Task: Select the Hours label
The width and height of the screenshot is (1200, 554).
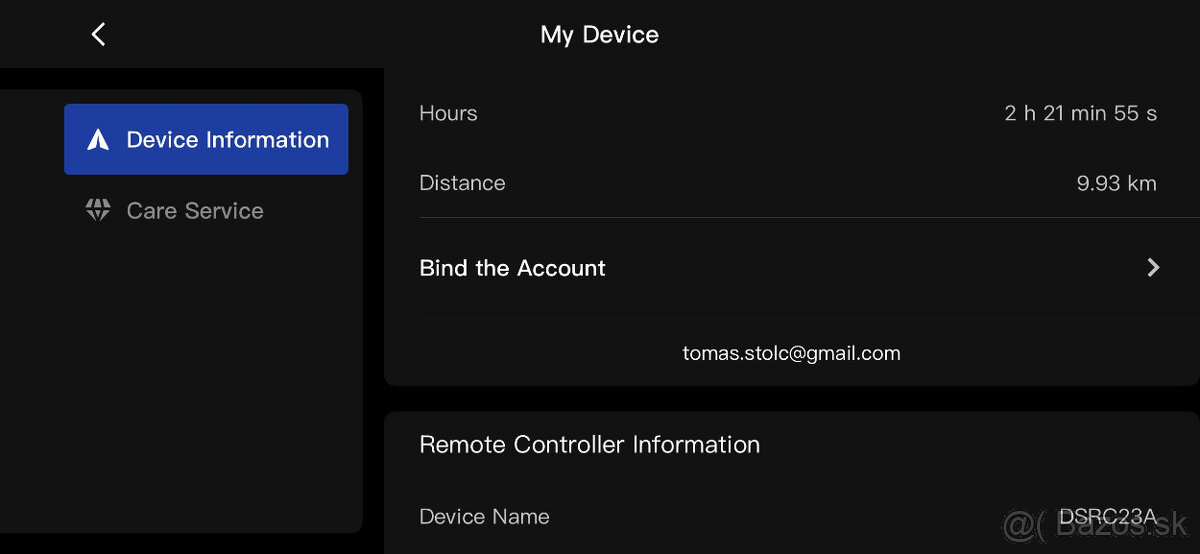Action: click(x=448, y=113)
